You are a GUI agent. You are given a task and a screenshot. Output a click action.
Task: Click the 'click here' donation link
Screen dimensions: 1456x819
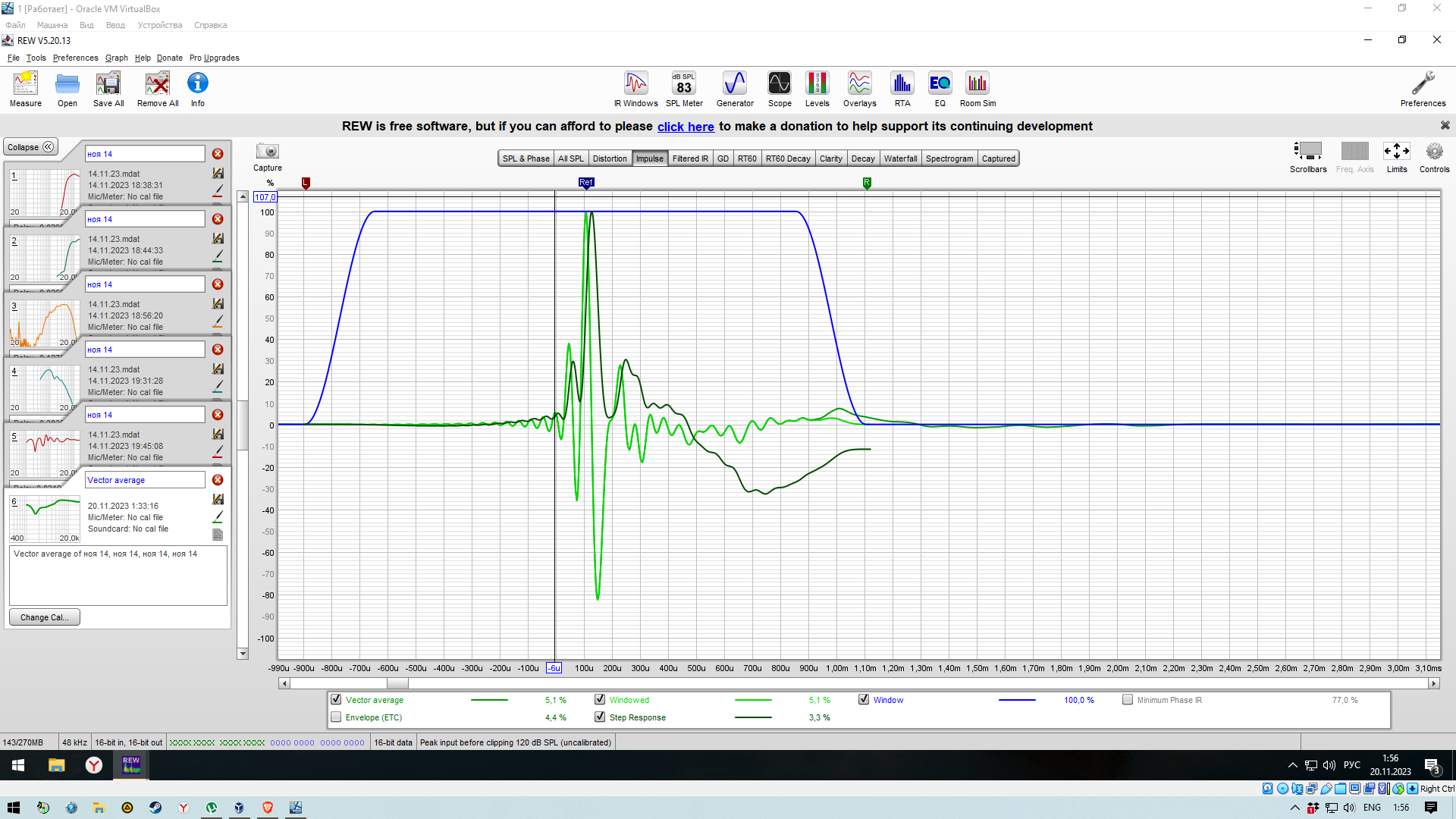(x=686, y=127)
